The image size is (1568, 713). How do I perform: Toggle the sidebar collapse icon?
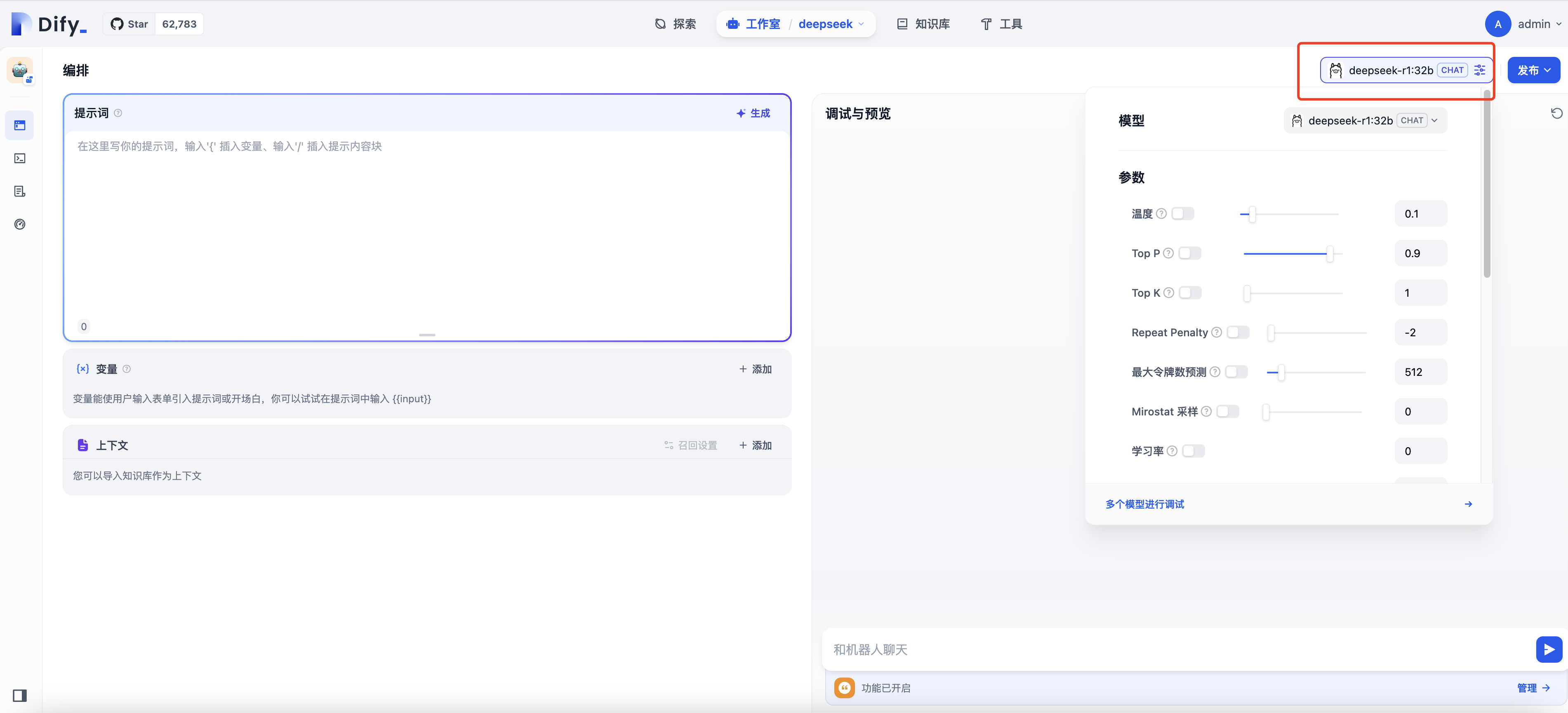(x=19, y=695)
